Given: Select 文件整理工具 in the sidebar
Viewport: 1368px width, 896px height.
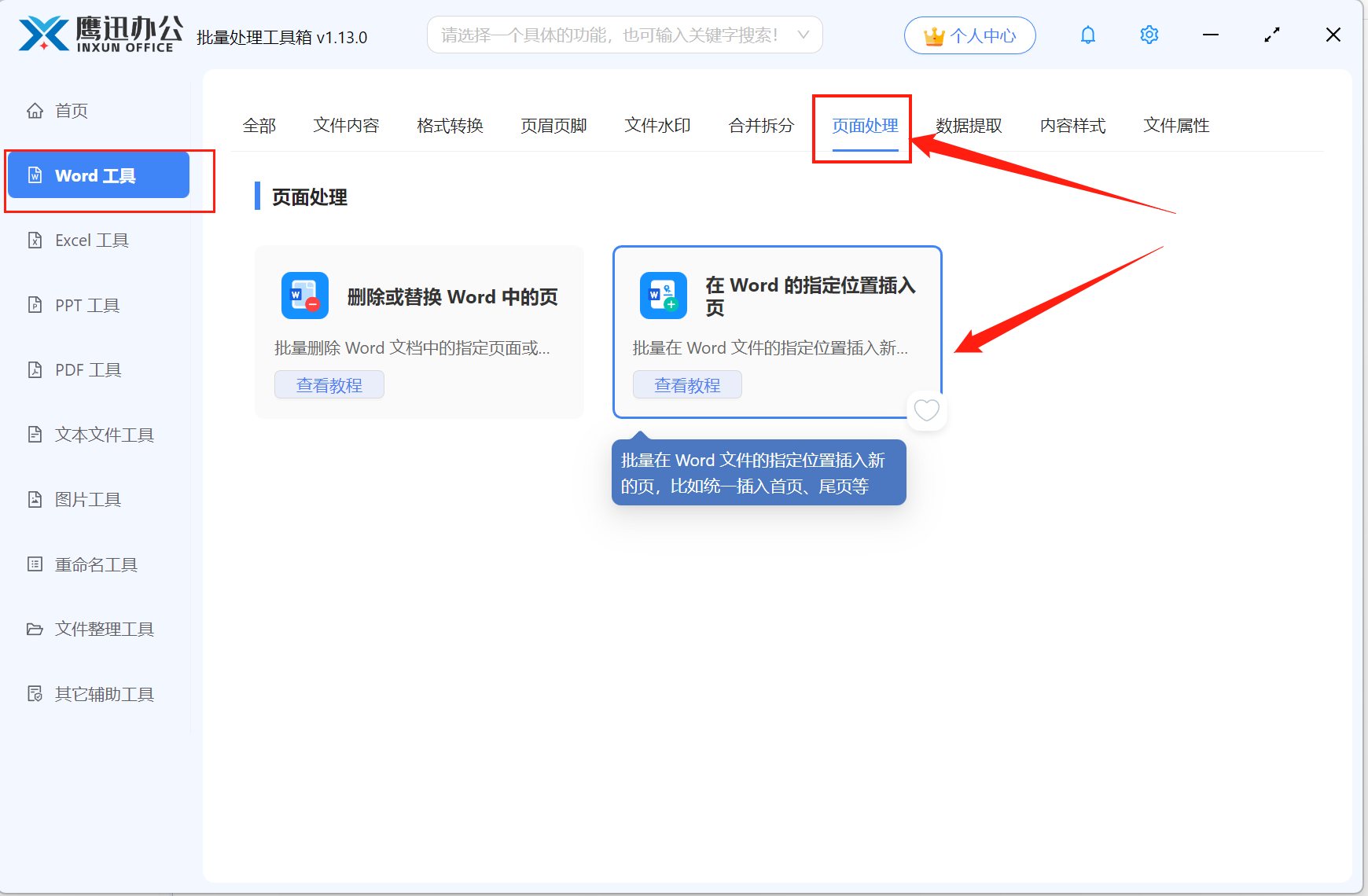Looking at the screenshot, I should coord(104,629).
